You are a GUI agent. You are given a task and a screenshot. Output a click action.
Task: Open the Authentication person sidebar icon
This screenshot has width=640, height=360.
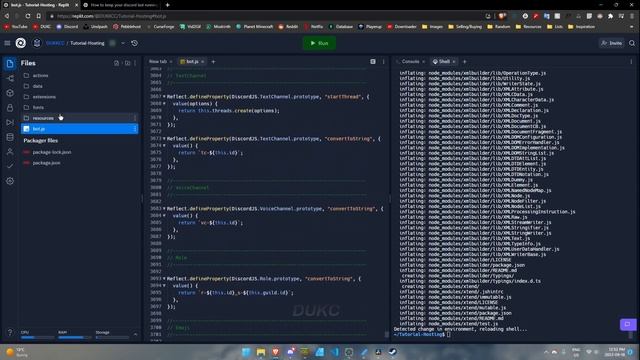(x=10, y=151)
